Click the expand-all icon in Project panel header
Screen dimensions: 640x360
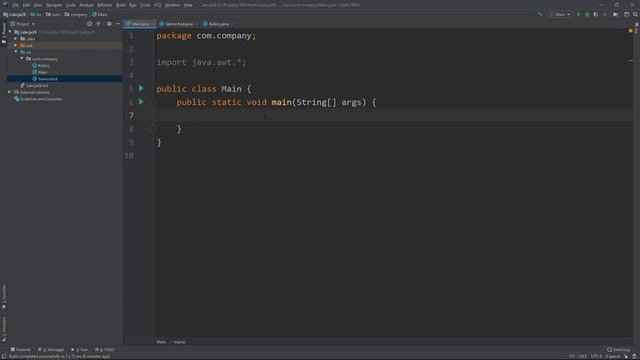98,24
